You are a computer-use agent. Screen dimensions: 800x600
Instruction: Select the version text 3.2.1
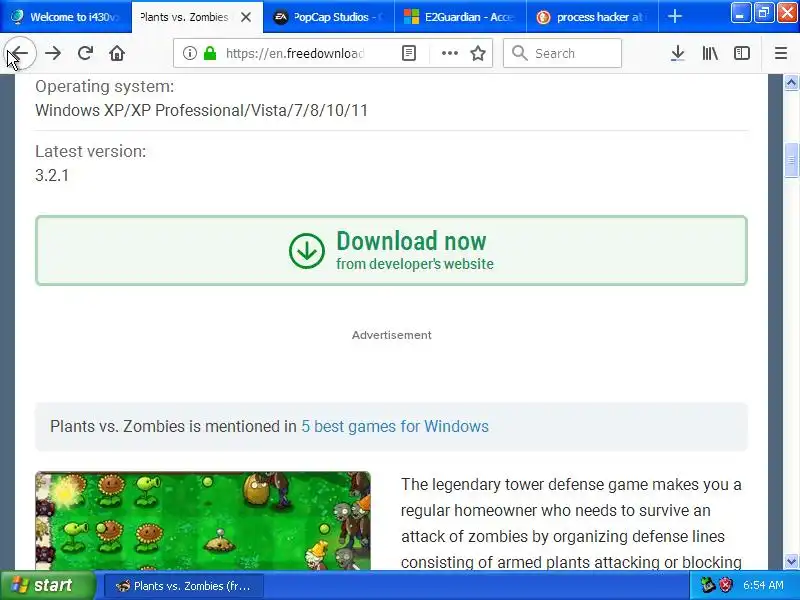tap(52, 176)
